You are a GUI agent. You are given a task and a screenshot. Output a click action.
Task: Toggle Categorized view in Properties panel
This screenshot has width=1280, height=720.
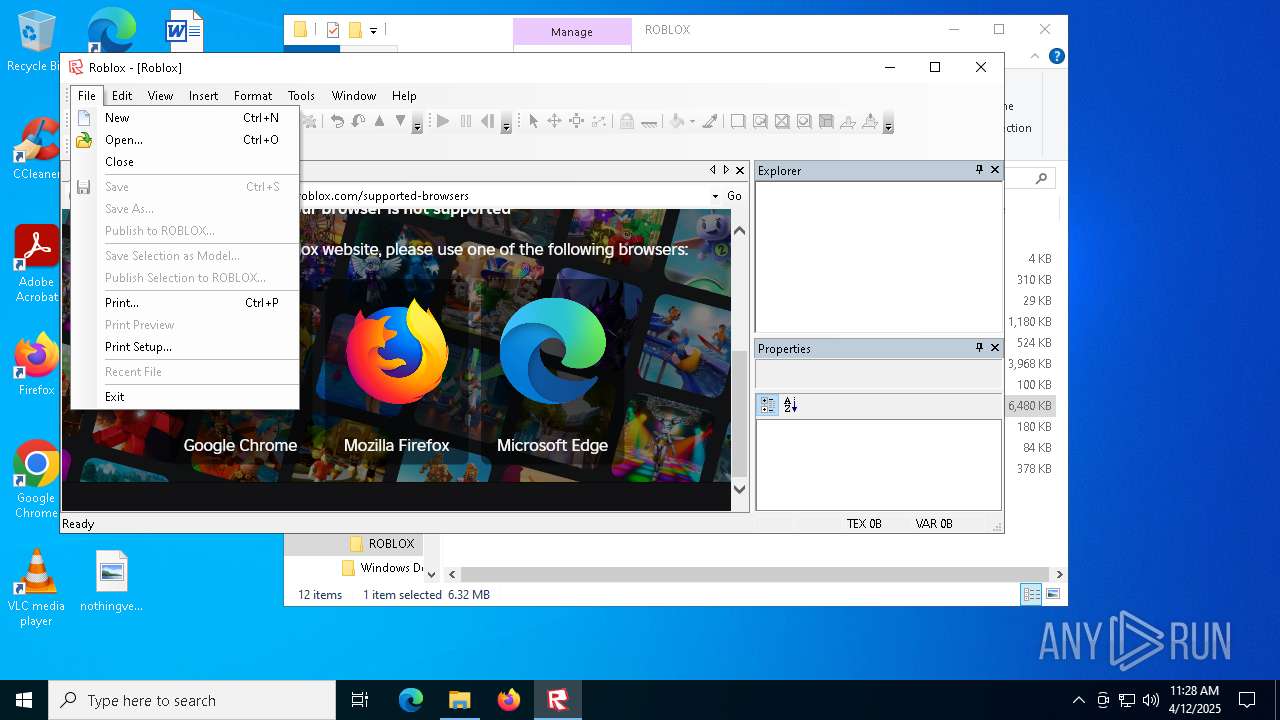pos(768,405)
